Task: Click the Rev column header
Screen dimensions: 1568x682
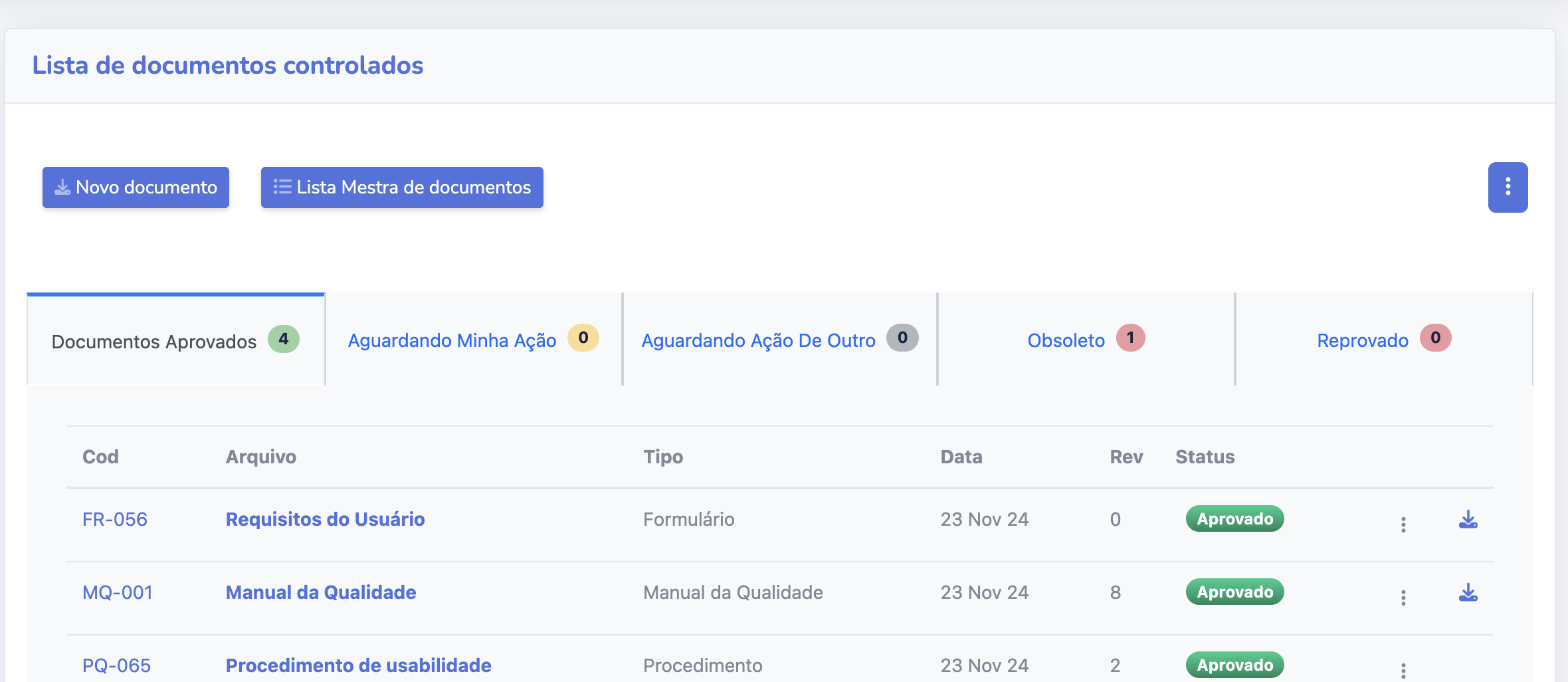Action: (1126, 457)
